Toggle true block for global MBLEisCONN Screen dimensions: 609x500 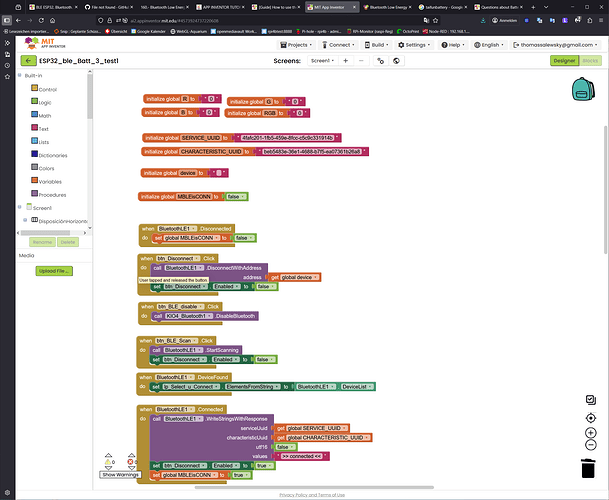[x=241, y=475]
